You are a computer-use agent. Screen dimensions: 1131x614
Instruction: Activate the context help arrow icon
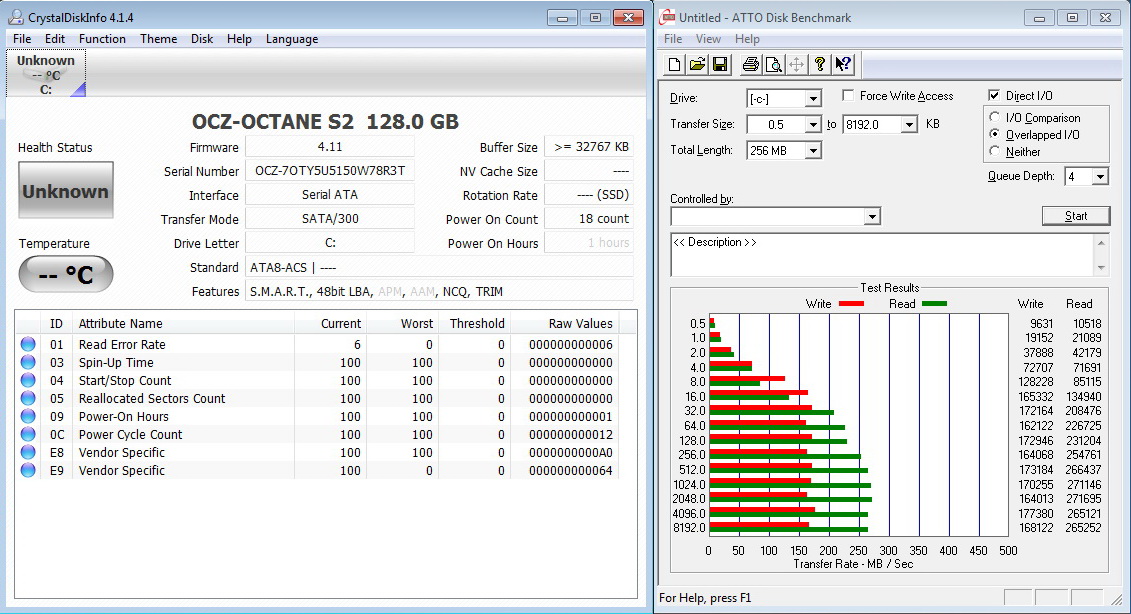pyautogui.click(x=842, y=65)
